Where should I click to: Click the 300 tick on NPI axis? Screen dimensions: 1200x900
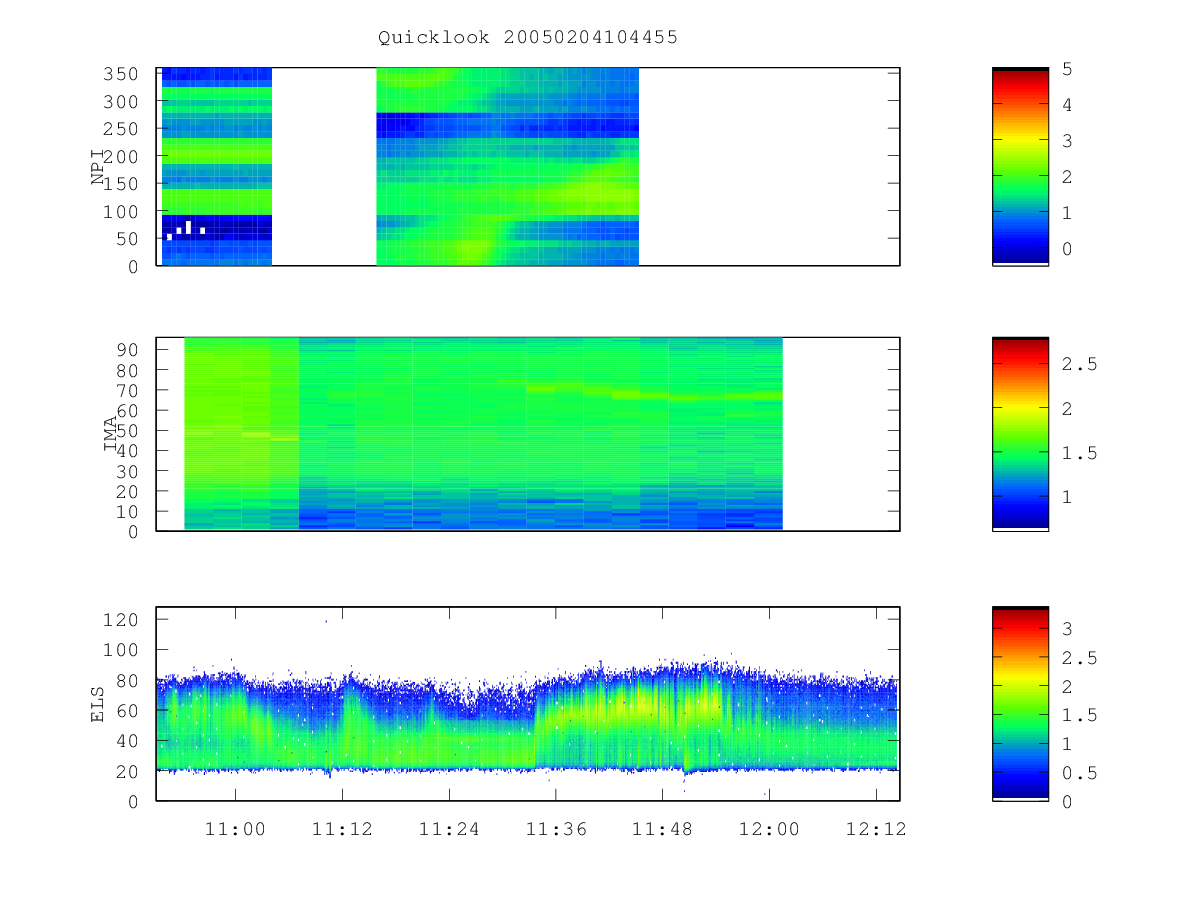click(x=122, y=102)
